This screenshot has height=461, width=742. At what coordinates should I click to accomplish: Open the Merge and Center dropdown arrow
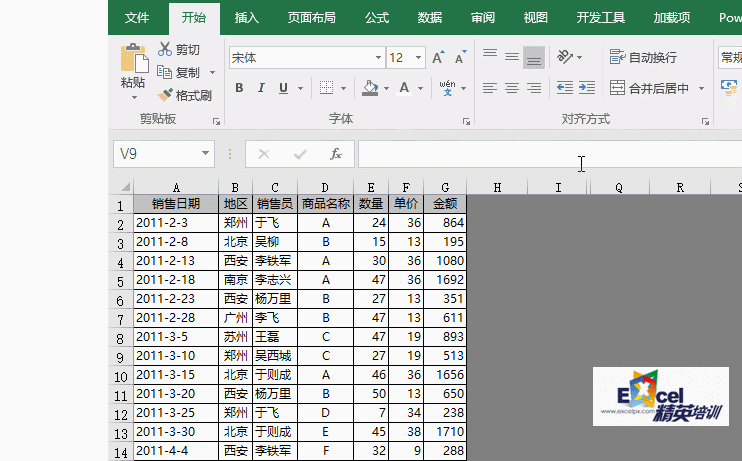pyautogui.click(x=701, y=88)
